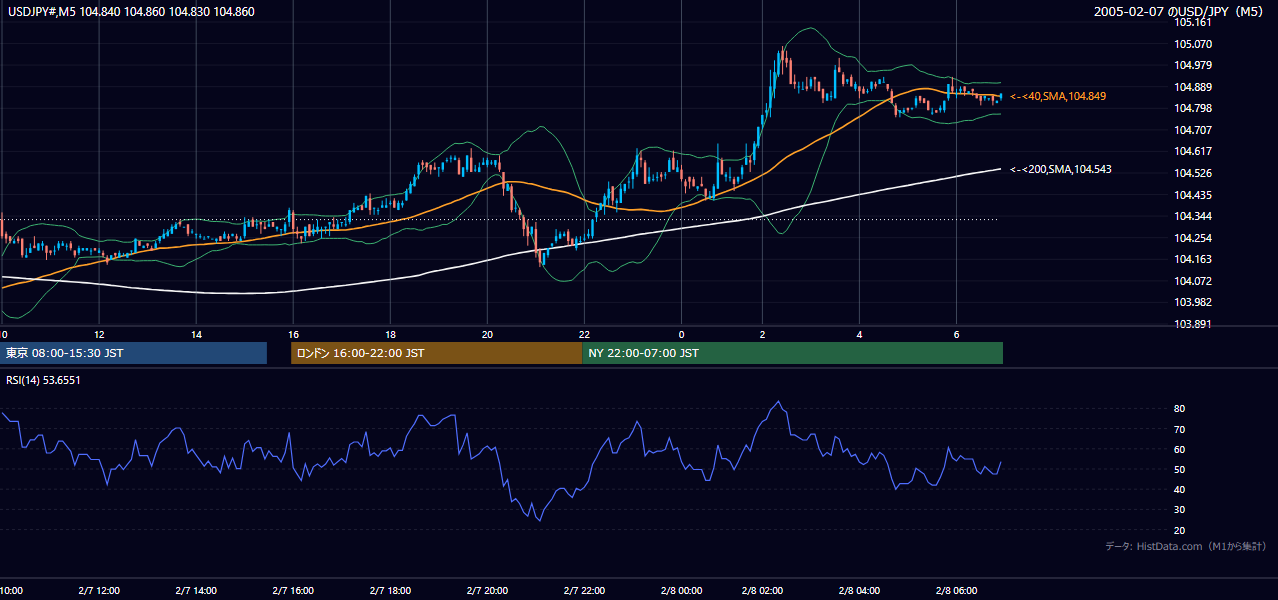Click the 2/7 18:00 bottom time label
1278x600 pixels.
(x=390, y=590)
